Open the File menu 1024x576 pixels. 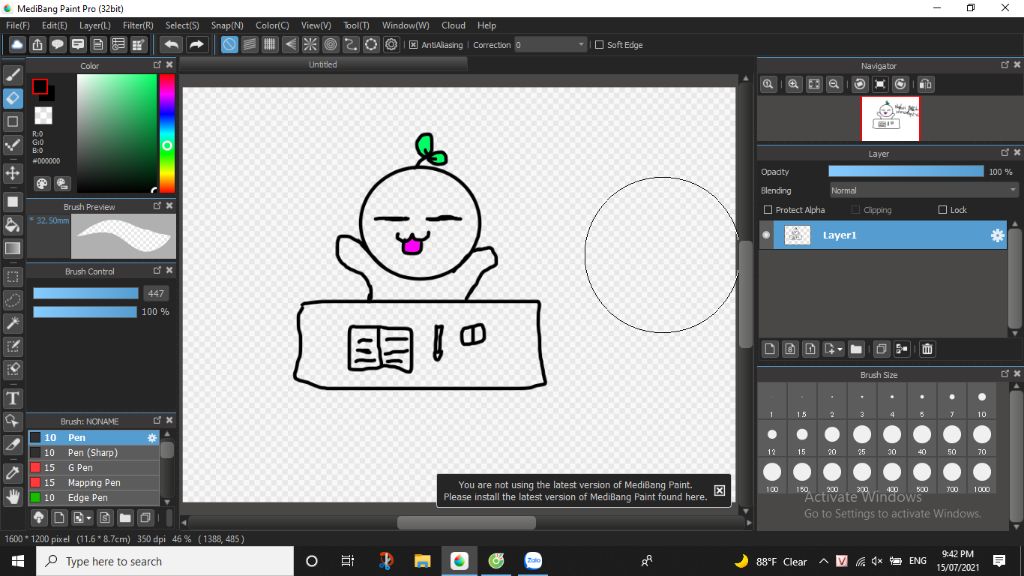(x=18, y=25)
